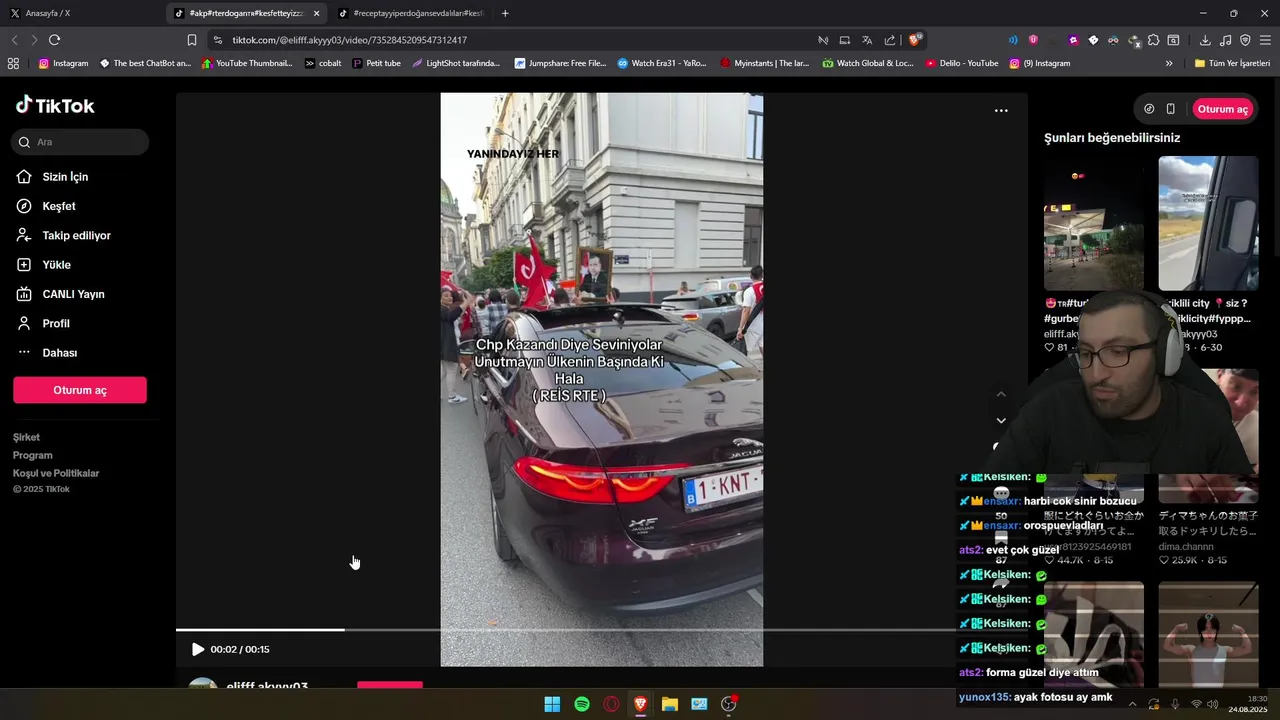Open Delilo - YouTube bookmark
This screenshot has height=720, width=1280.
[962, 63]
